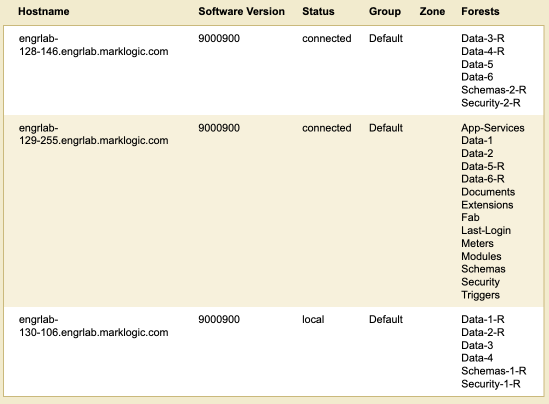
Task: Click connected status of engrlab-129-255 host
Action: pyautogui.click(x=327, y=128)
